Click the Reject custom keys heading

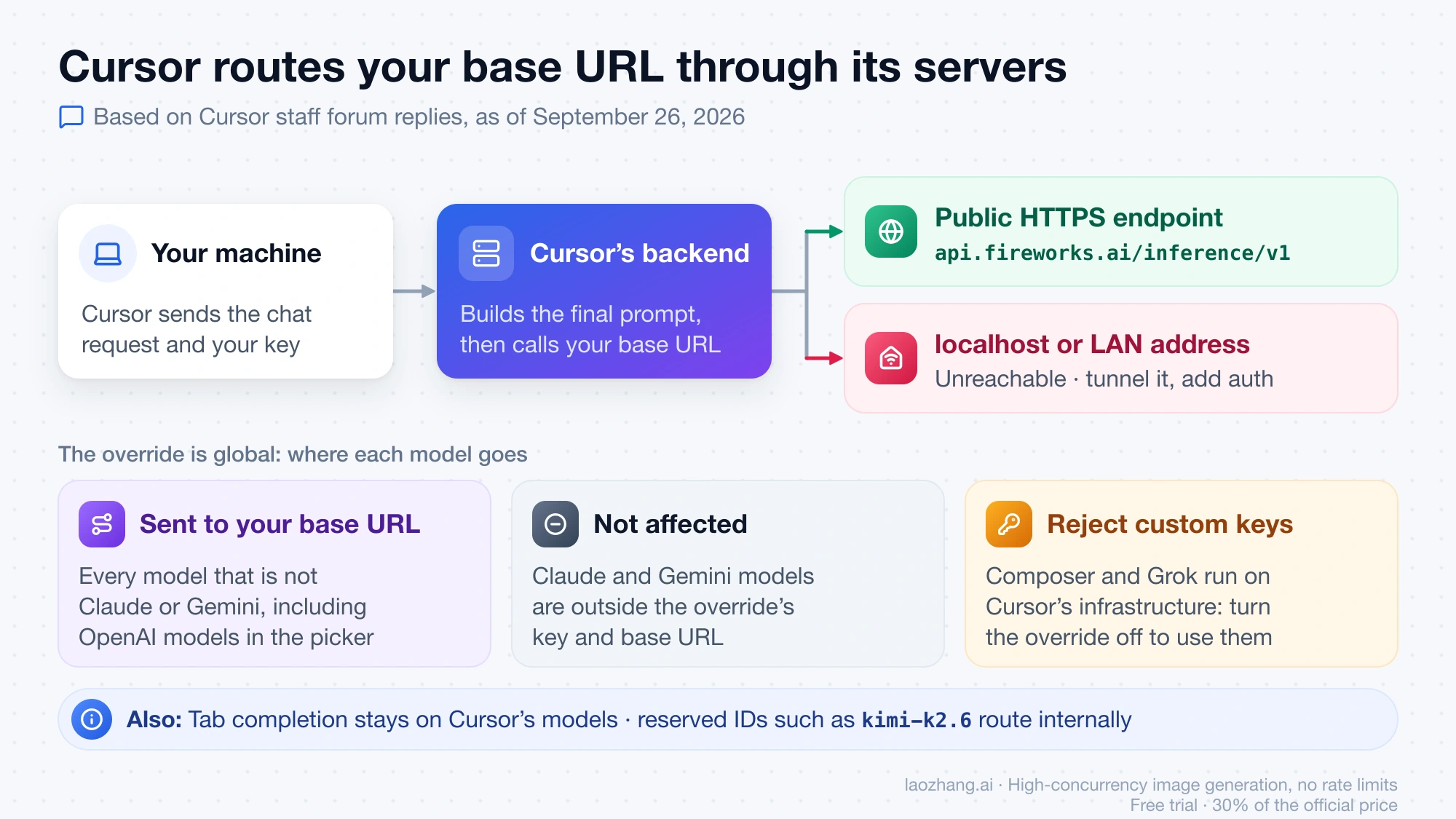[1170, 524]
